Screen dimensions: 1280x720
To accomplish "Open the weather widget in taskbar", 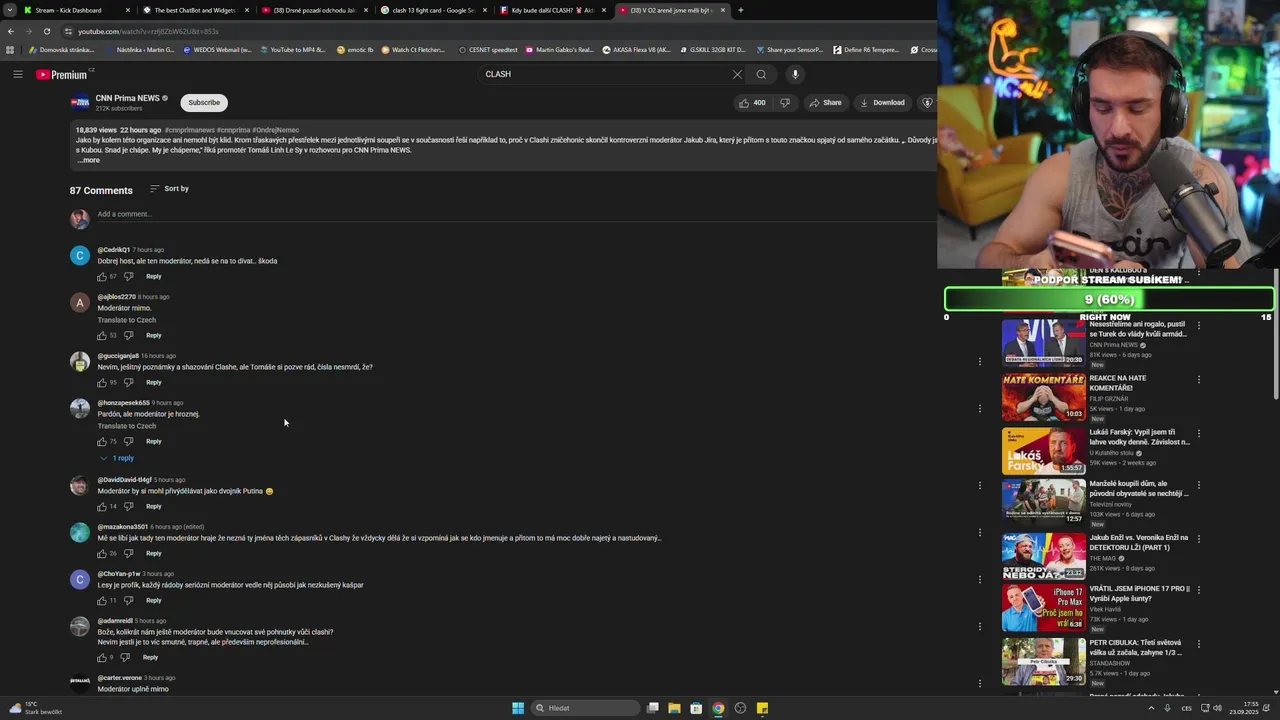I will (x=36, y=708).
